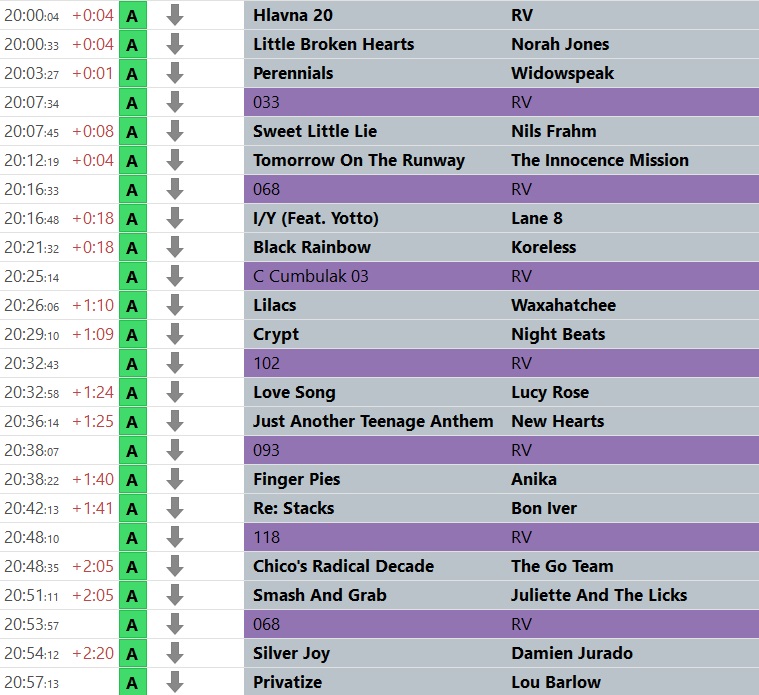Viewport: 759px width, 695px height.
Task: Select the track title Finger Pies
Action: (x=297, y=480)
